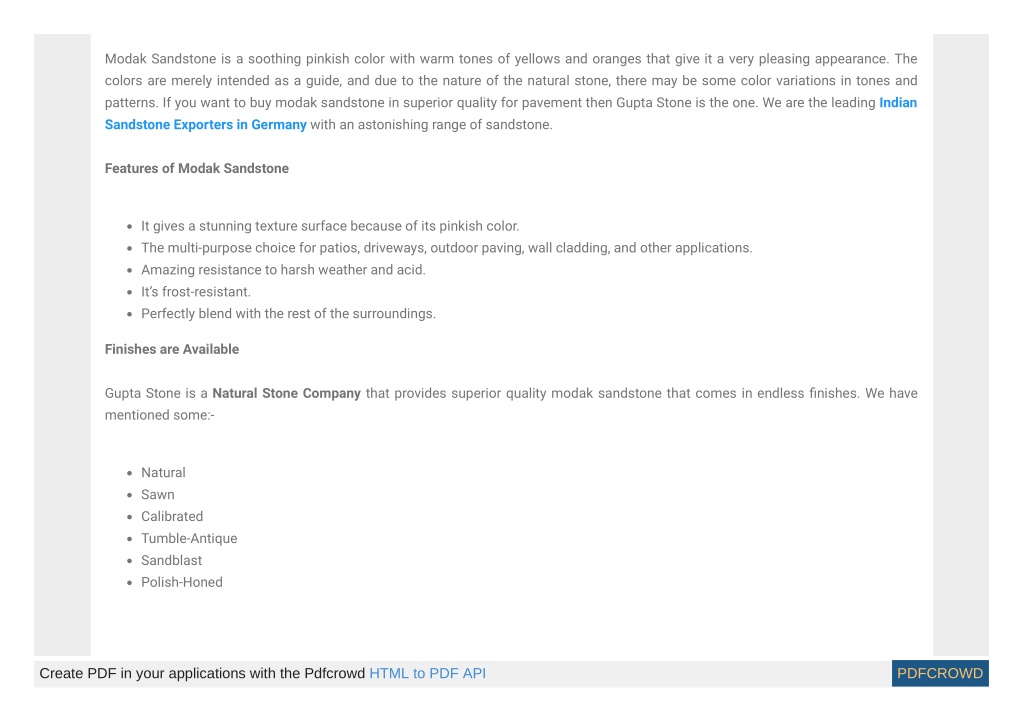Click the Create PDF in your applications text

pos(202,673)
